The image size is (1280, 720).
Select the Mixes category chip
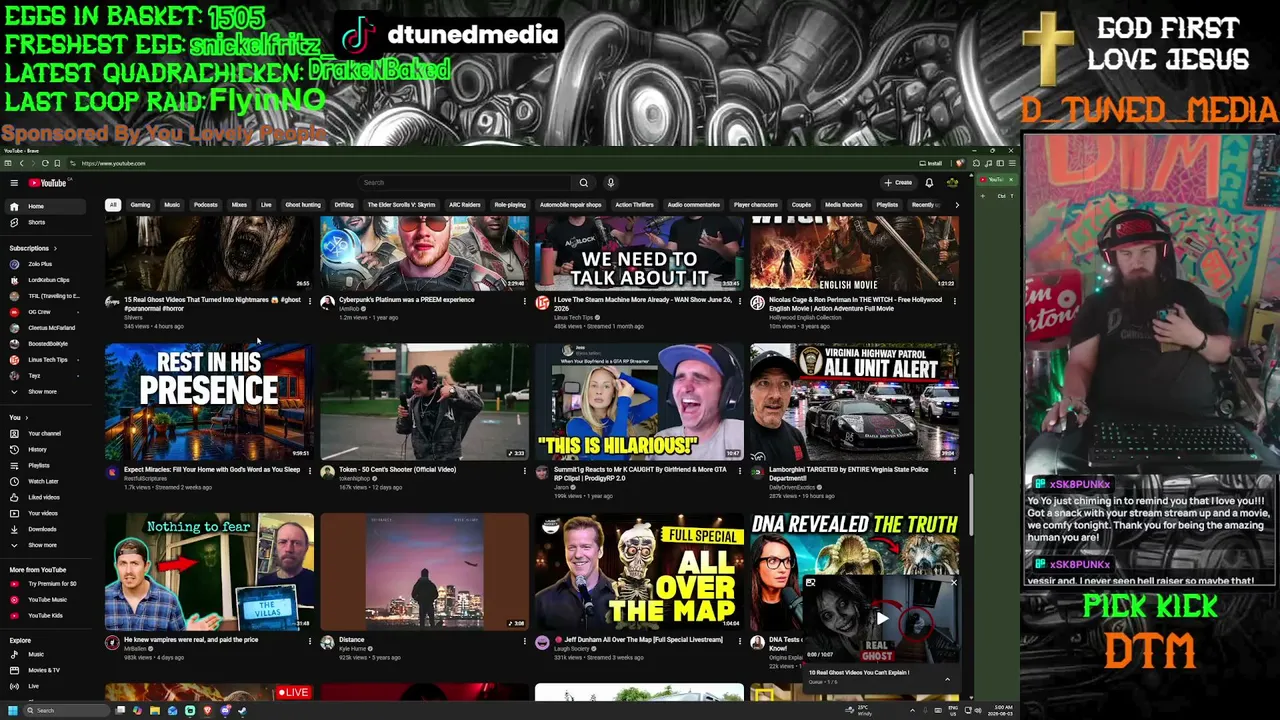coord(239,205)
